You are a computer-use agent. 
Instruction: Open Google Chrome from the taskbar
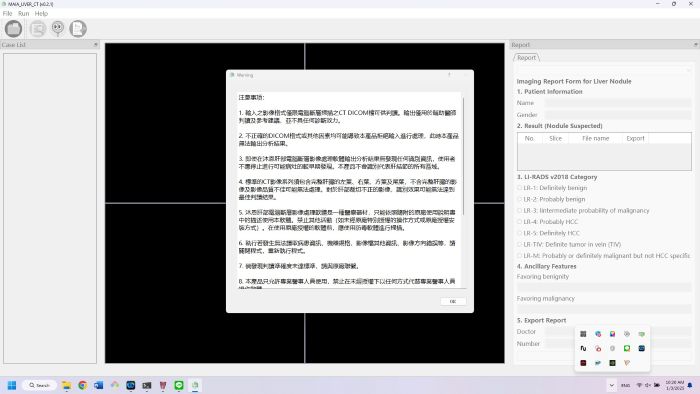83,385
